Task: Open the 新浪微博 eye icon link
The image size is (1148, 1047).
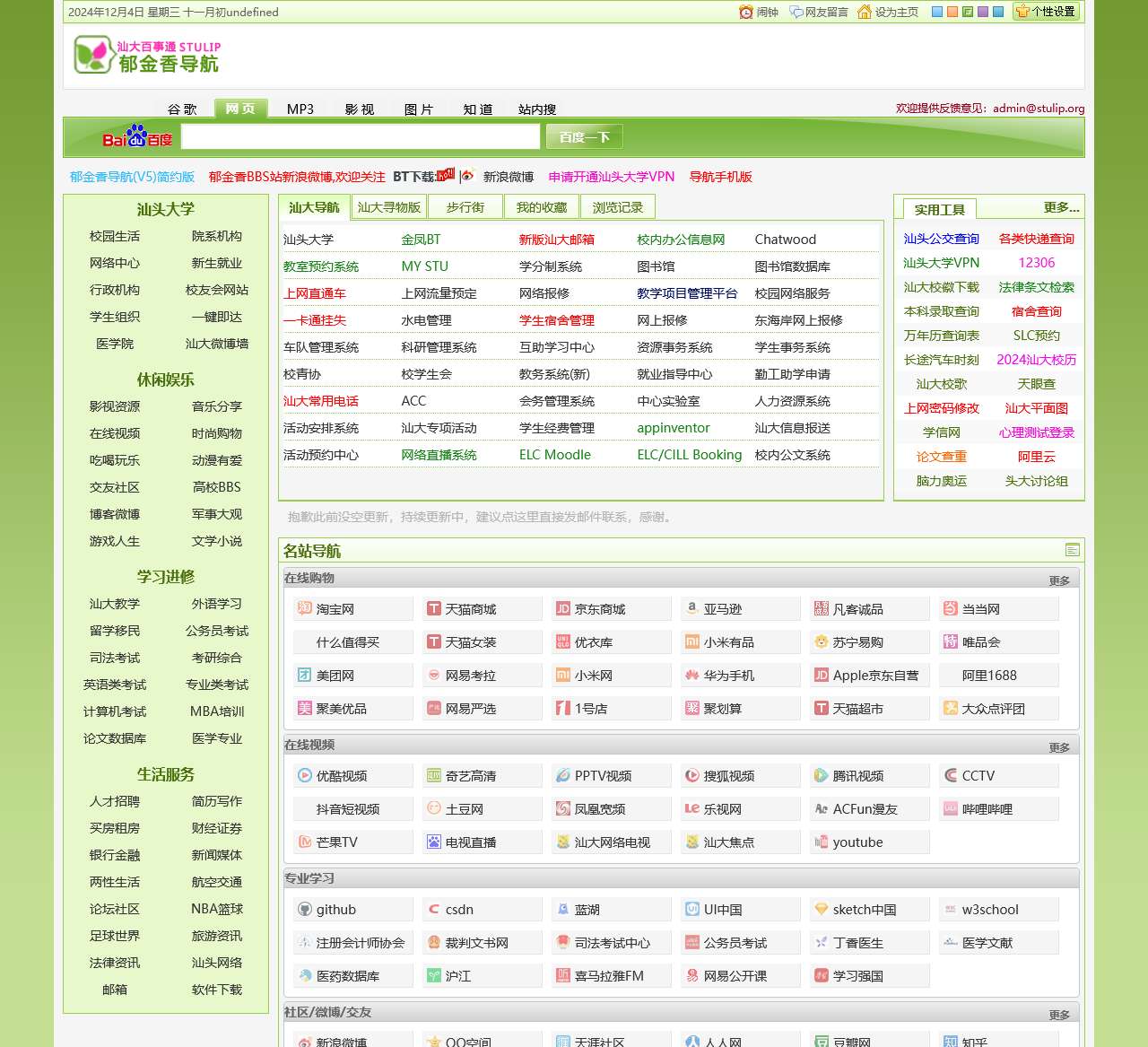Action: point(466,176)
